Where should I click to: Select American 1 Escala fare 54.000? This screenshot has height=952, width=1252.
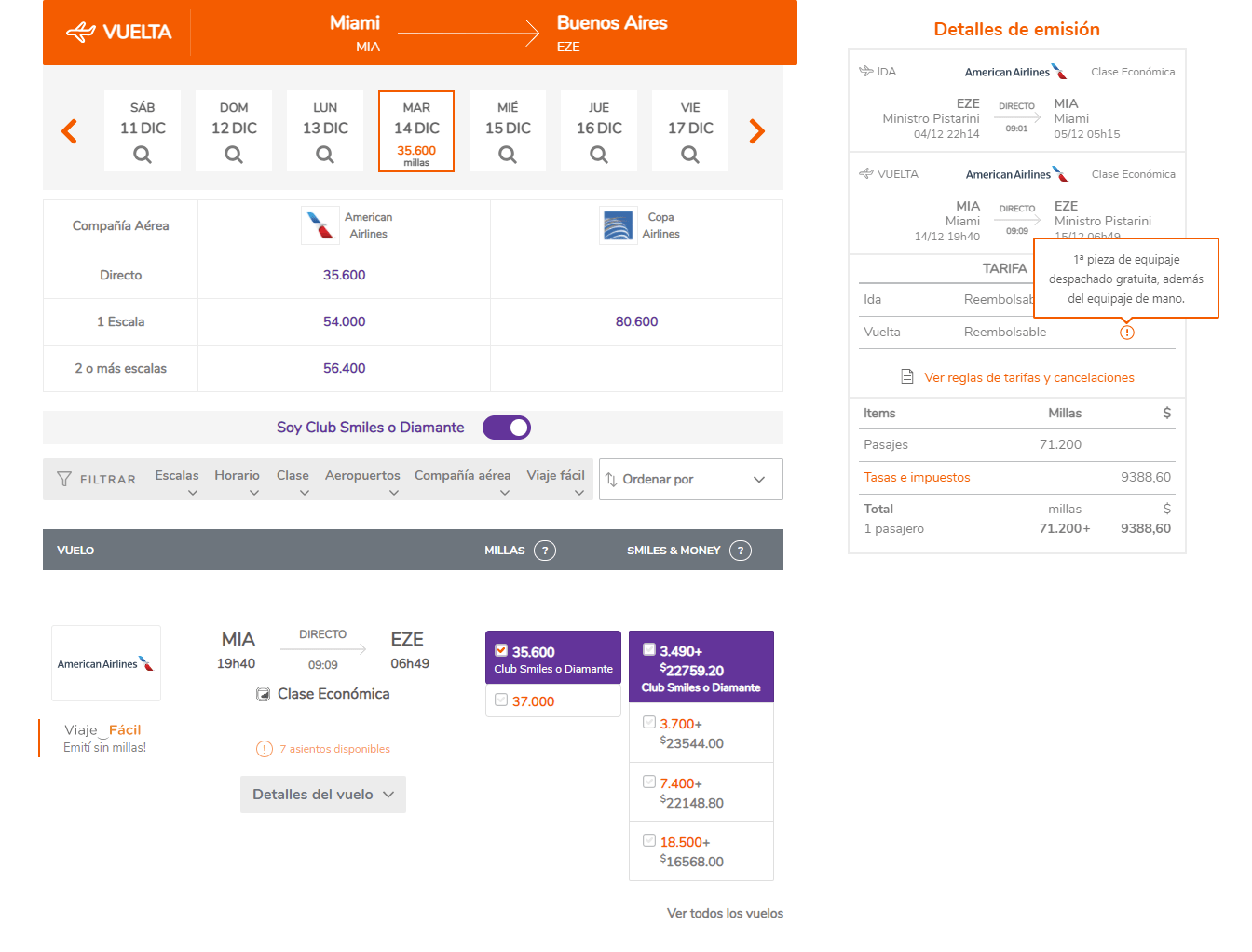344,321
